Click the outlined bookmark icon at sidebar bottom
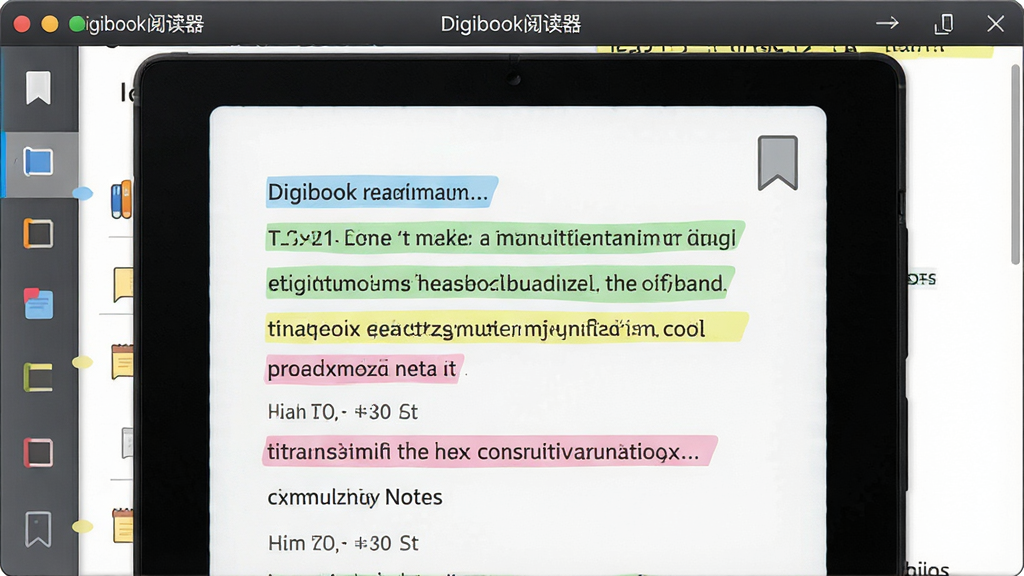 [38, 529]
